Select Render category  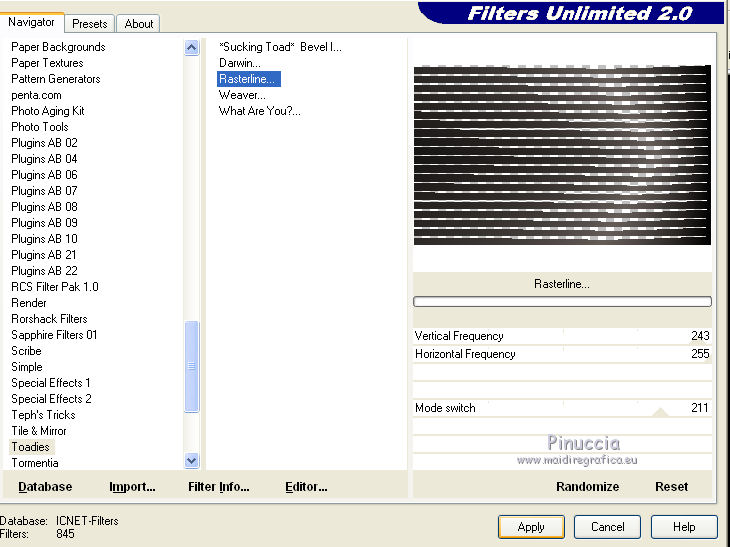tap(29, 303)
